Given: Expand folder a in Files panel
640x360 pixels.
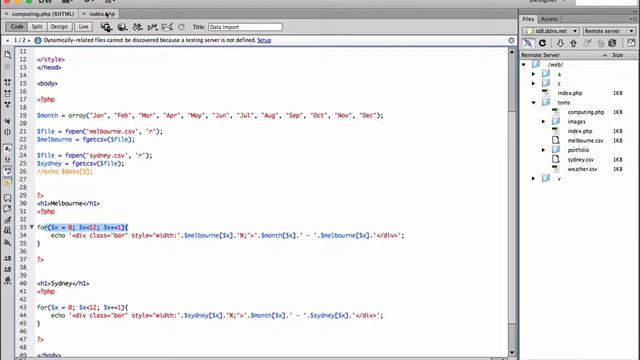Looking at the screenshot, I should pos(533,74).
